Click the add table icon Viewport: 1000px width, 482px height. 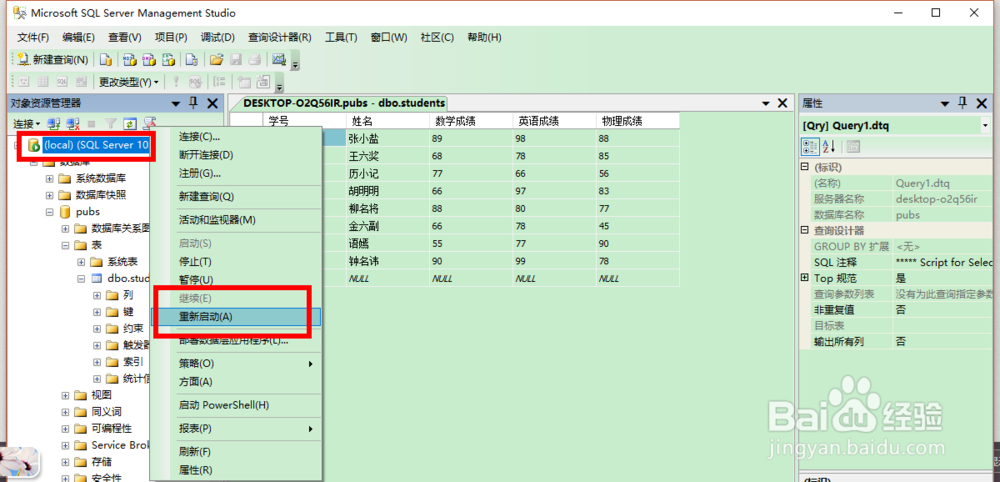244,82
